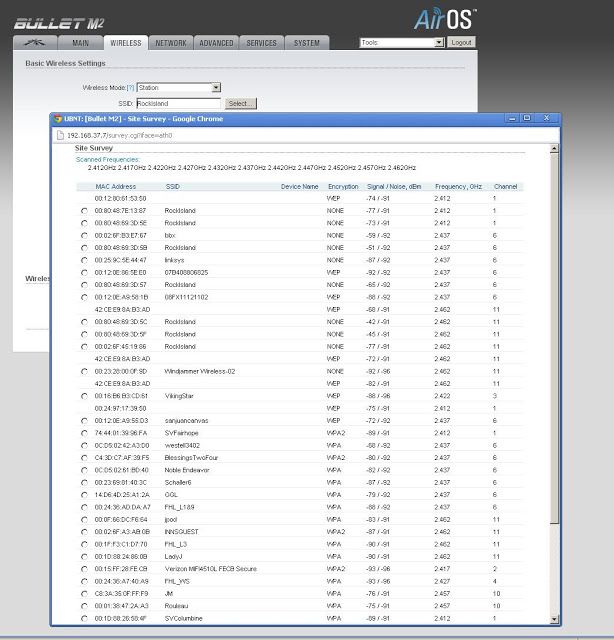Select the sanjuancanvas network radio button
This screenshot has height=640, width=614.
[84, 421]
